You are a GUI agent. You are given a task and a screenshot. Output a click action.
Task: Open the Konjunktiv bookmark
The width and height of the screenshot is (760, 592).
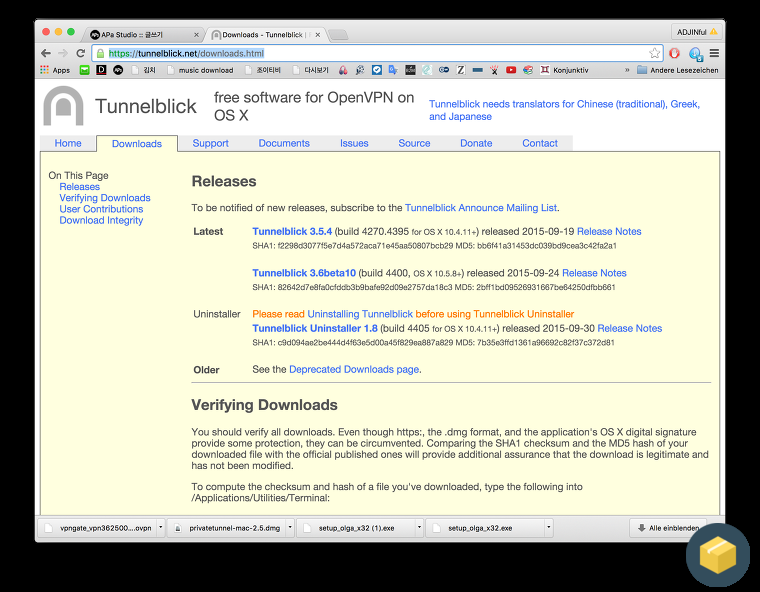point(564,70)
